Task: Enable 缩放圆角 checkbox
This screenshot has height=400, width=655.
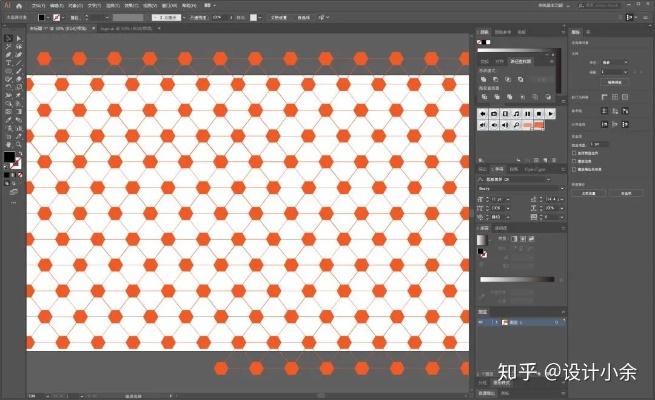Action: click(574, 161)
